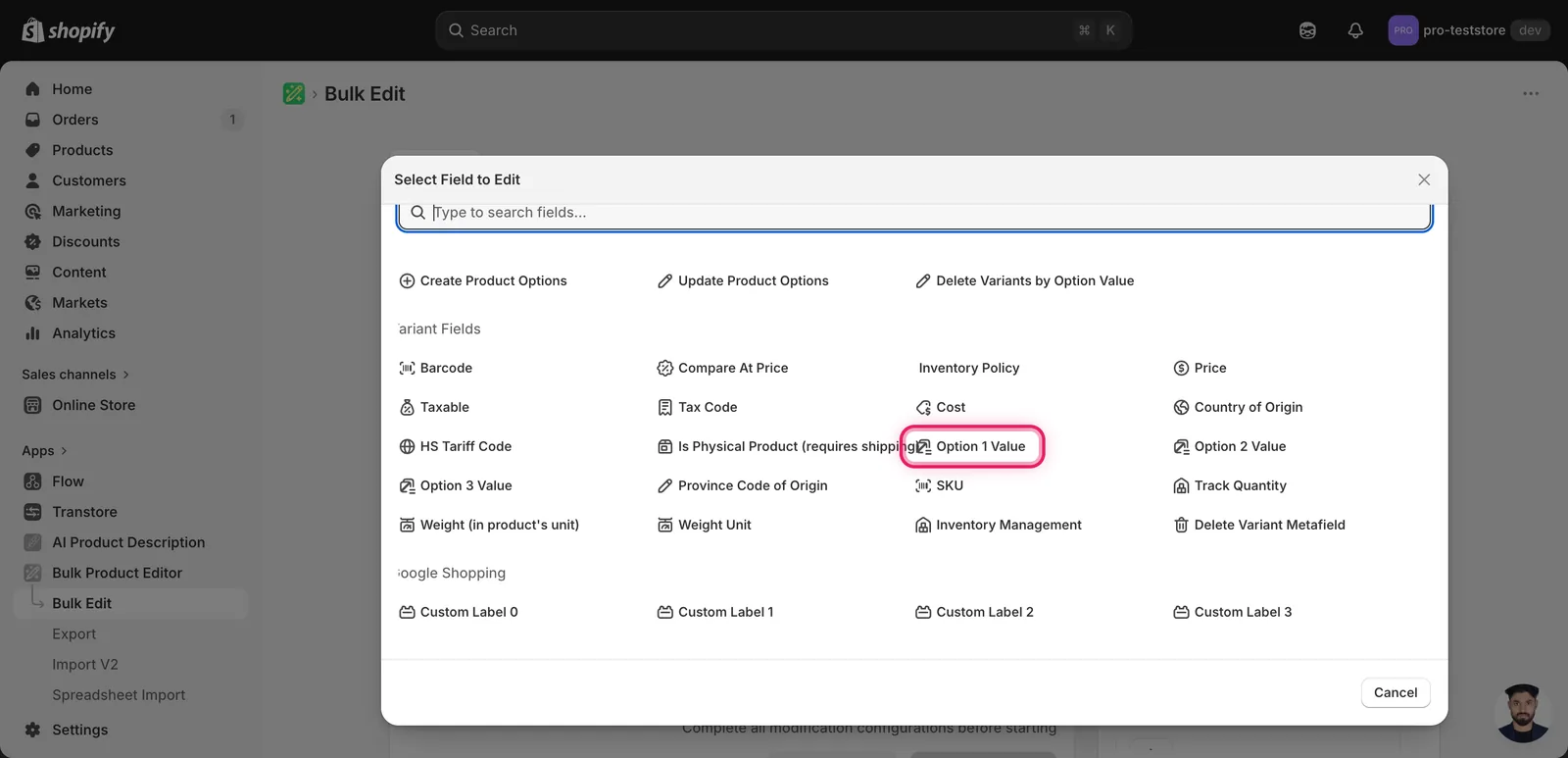The height and width of the screenshot is (758, 1568).
Task: Open the pro-teststore account menu
Action: pos(1468,30)
